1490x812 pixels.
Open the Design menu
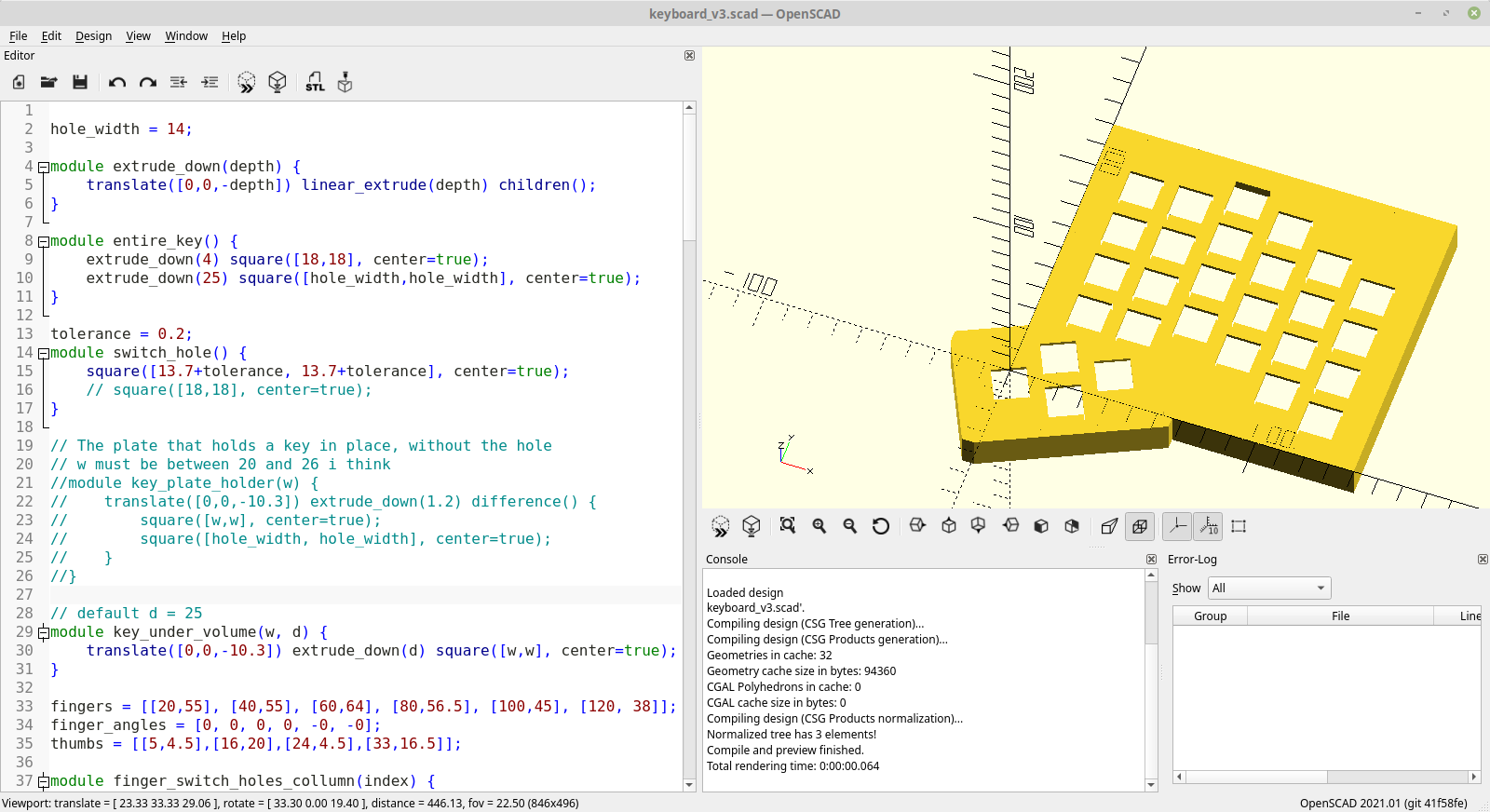[x=93, y=35]
